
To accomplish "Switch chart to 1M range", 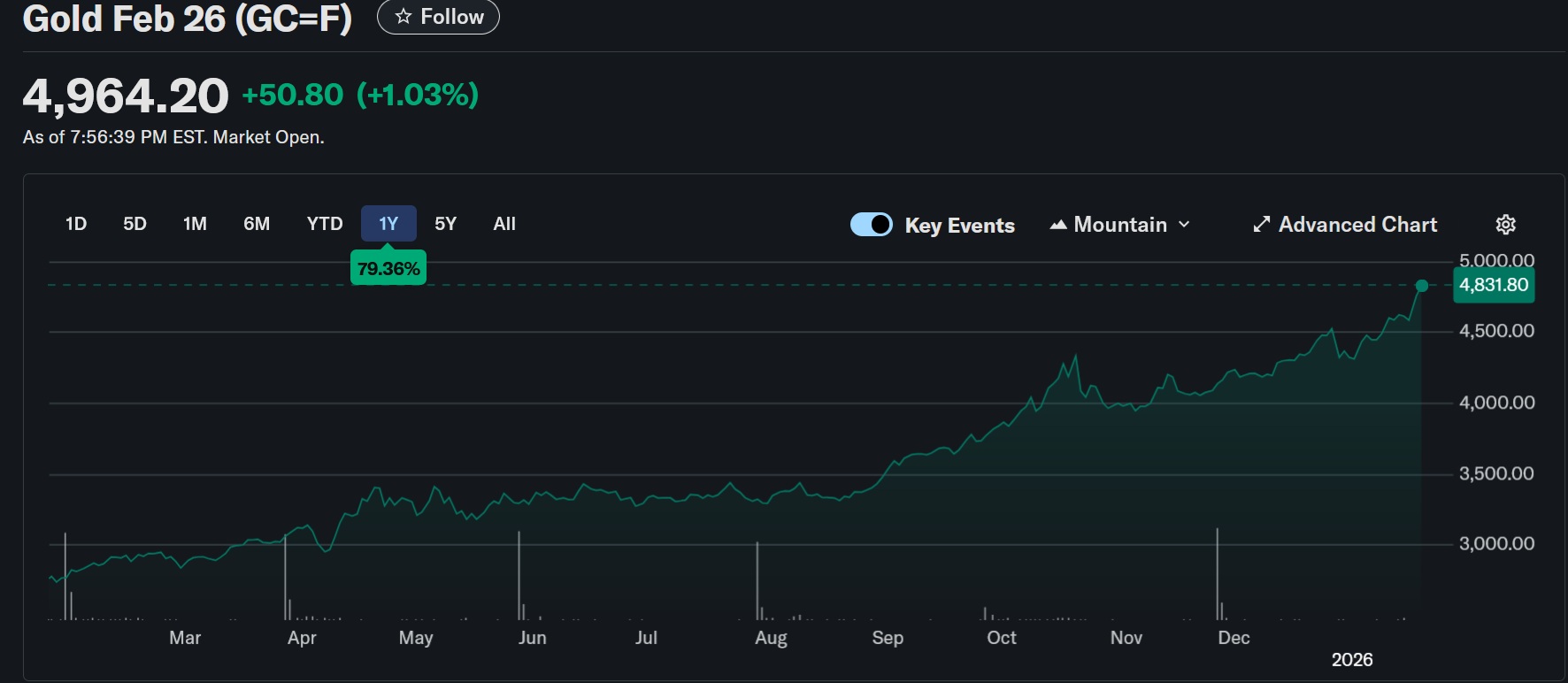I will point(195,224).
